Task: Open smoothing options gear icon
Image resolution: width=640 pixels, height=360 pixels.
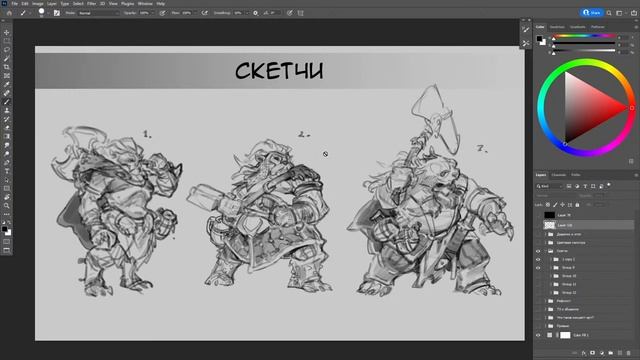Action: click(256, 13)
